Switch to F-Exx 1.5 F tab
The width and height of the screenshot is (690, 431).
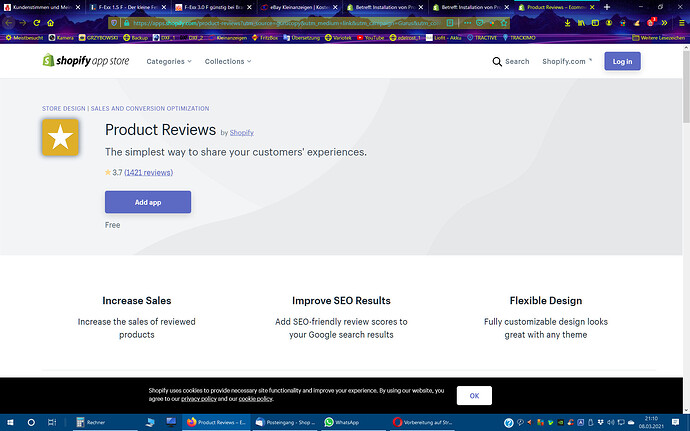coord(128,7)
